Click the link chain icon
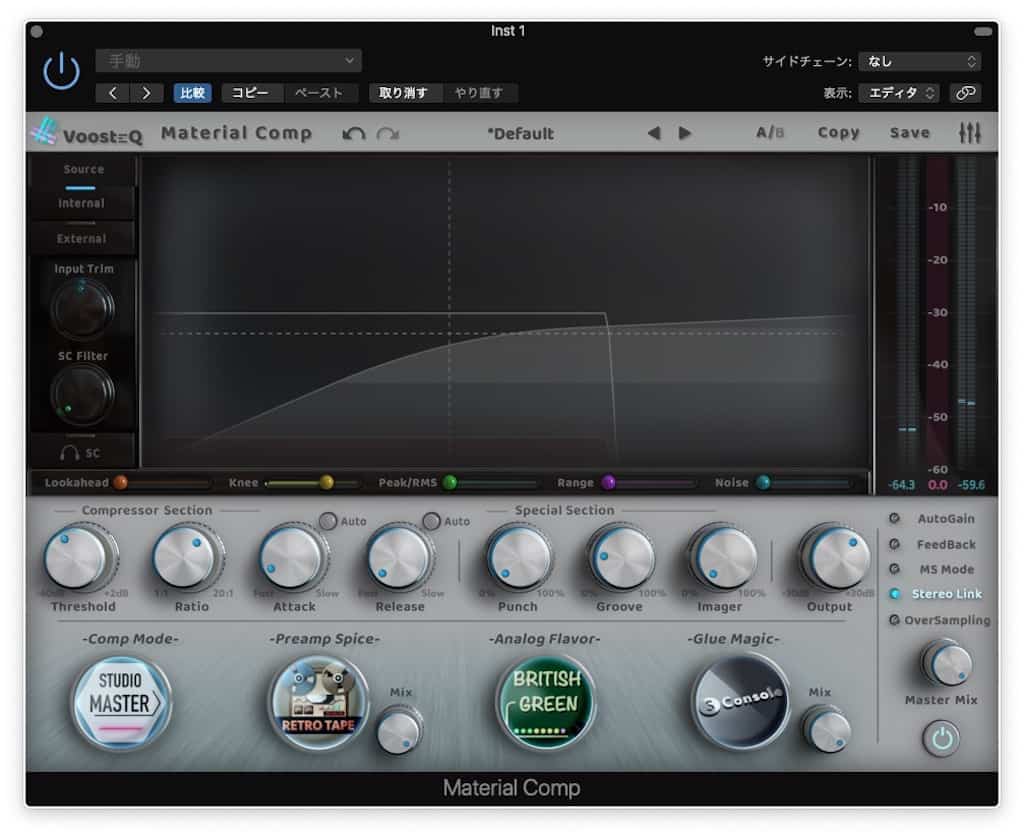 click(965, 93)
